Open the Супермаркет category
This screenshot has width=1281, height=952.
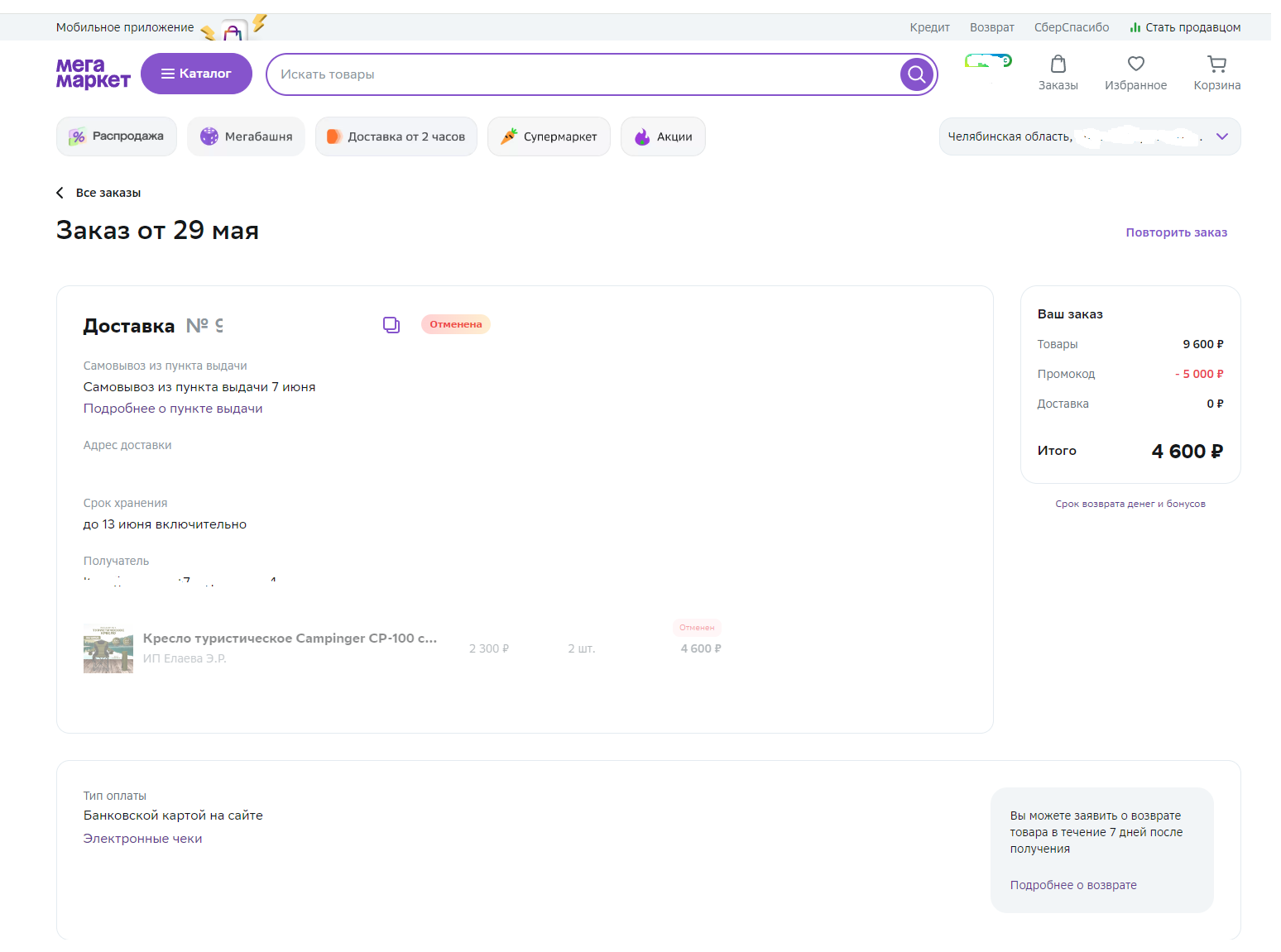tap(549, 136)
